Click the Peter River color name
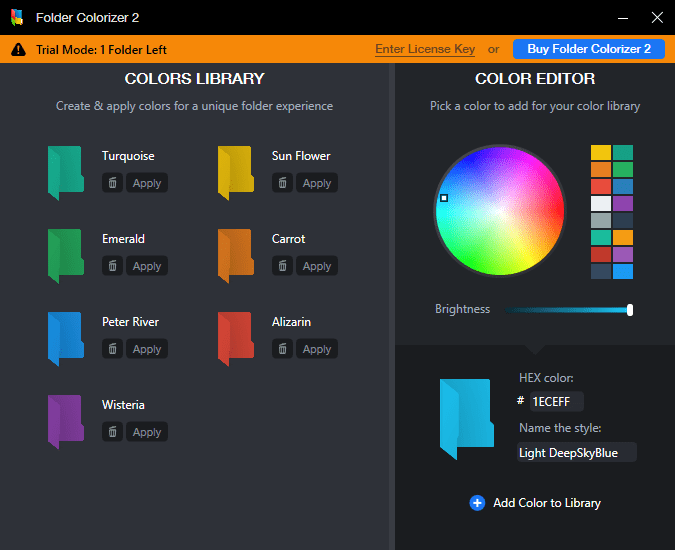 [x=130, y=322]
